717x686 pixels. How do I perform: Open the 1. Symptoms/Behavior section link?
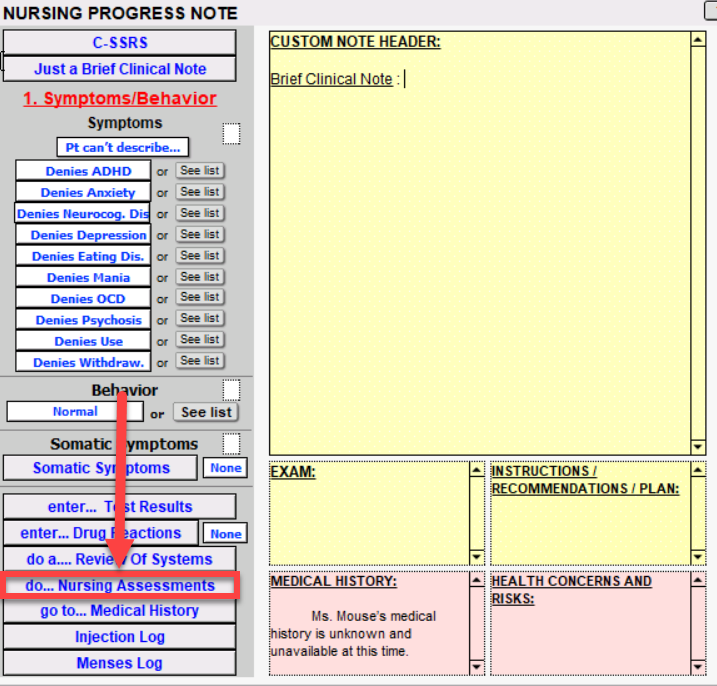click(120, 98)
